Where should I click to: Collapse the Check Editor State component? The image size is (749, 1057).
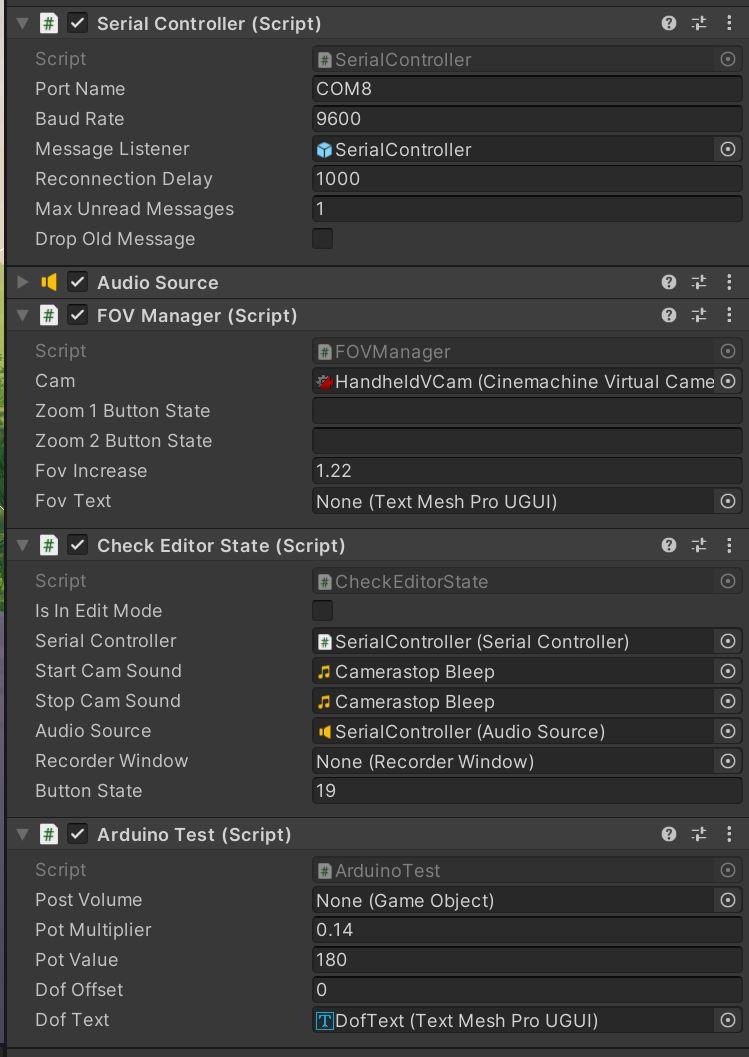point(23,545)
